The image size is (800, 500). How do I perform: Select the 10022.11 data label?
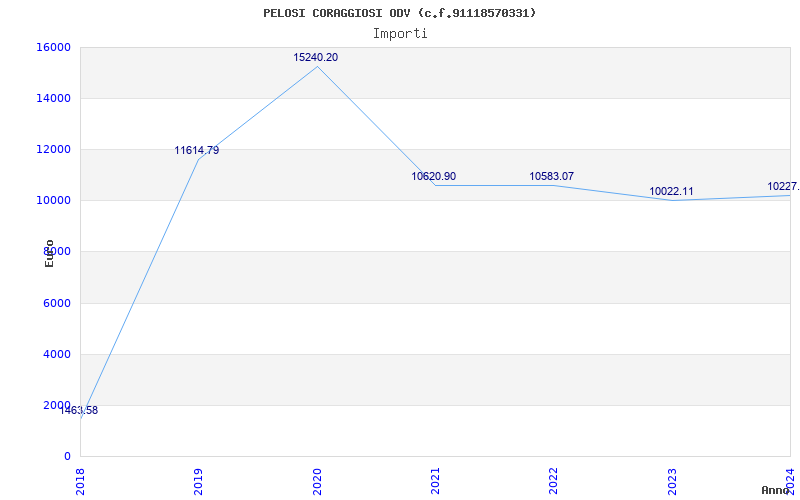[x=671, y=192]
